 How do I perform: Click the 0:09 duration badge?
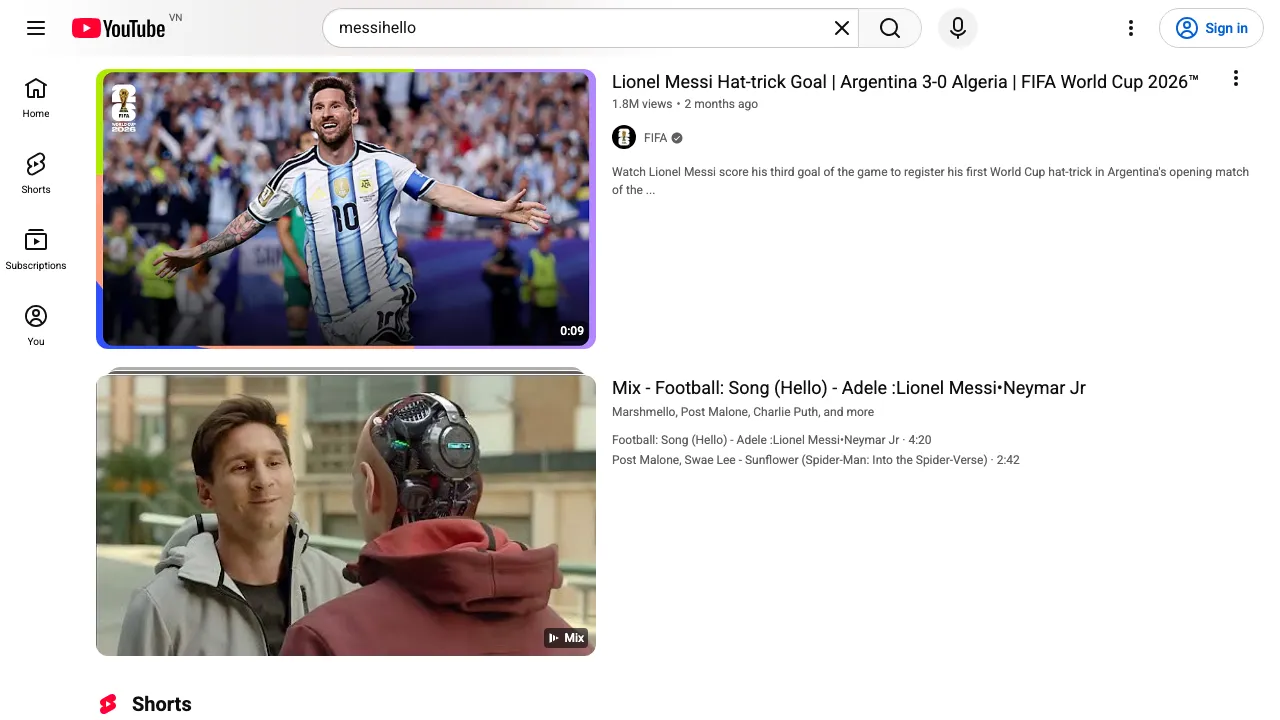572,331
